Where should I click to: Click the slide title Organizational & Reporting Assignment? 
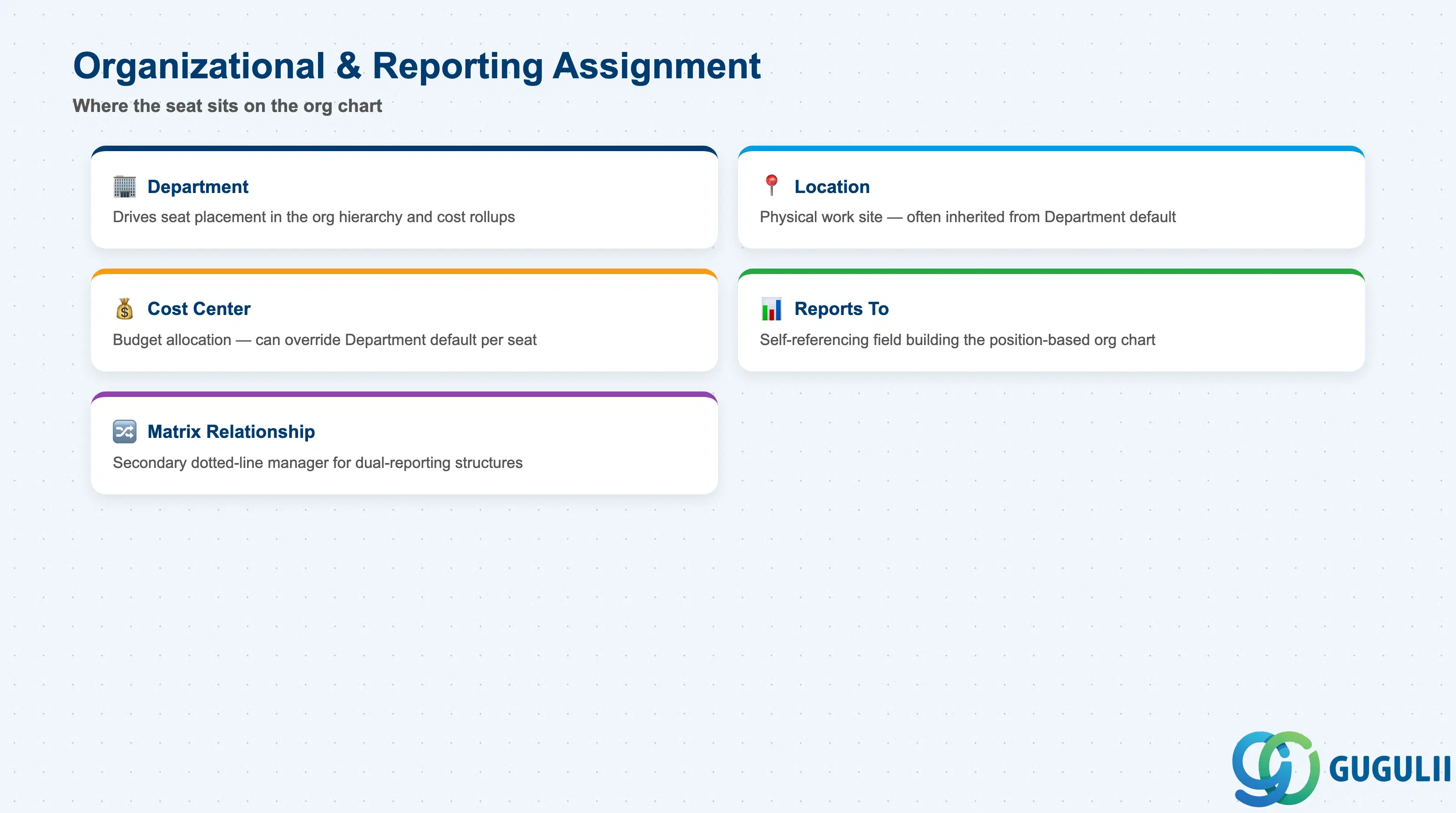(417, 66)
